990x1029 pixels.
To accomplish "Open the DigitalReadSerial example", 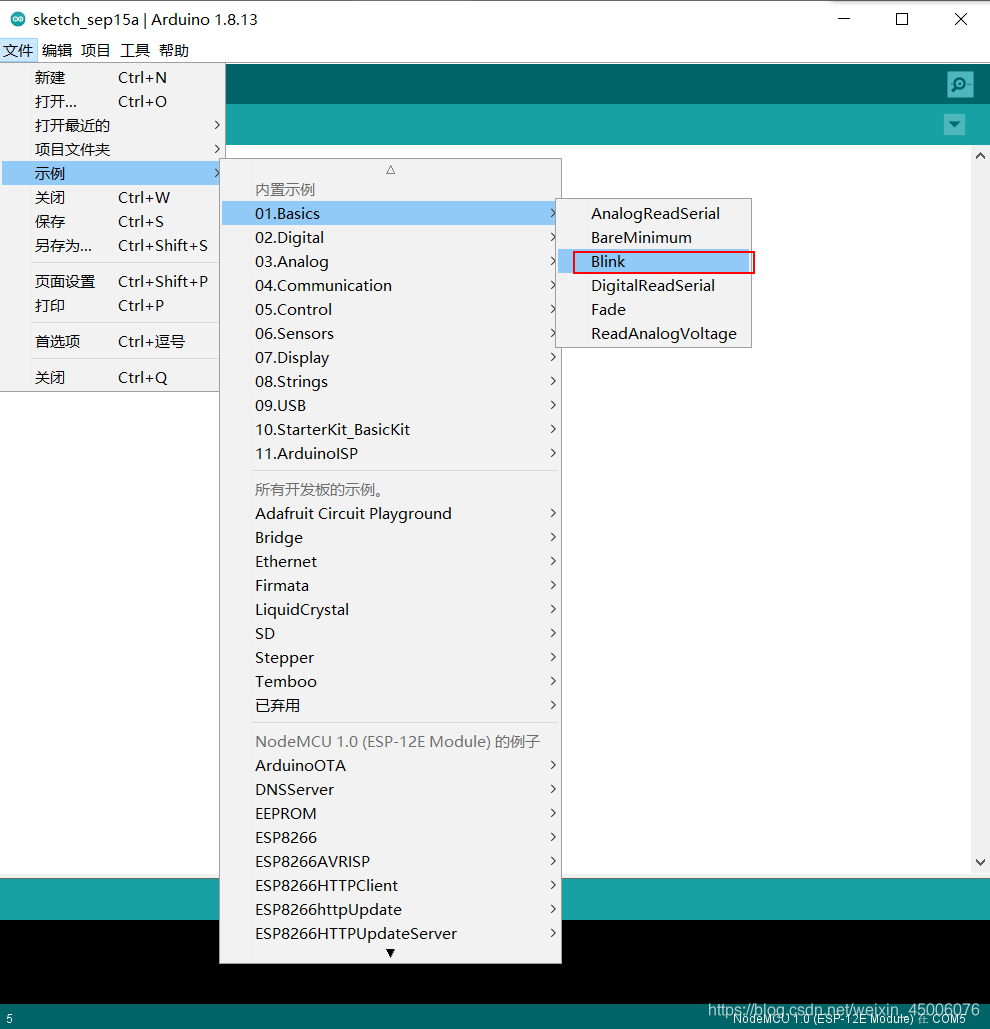I will [654, 285].
